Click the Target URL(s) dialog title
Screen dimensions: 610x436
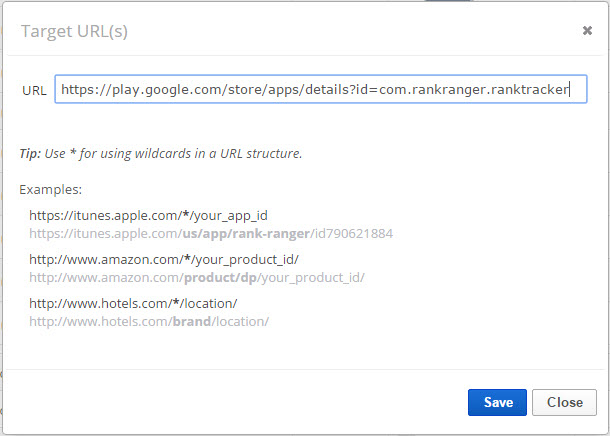point(74,31)
